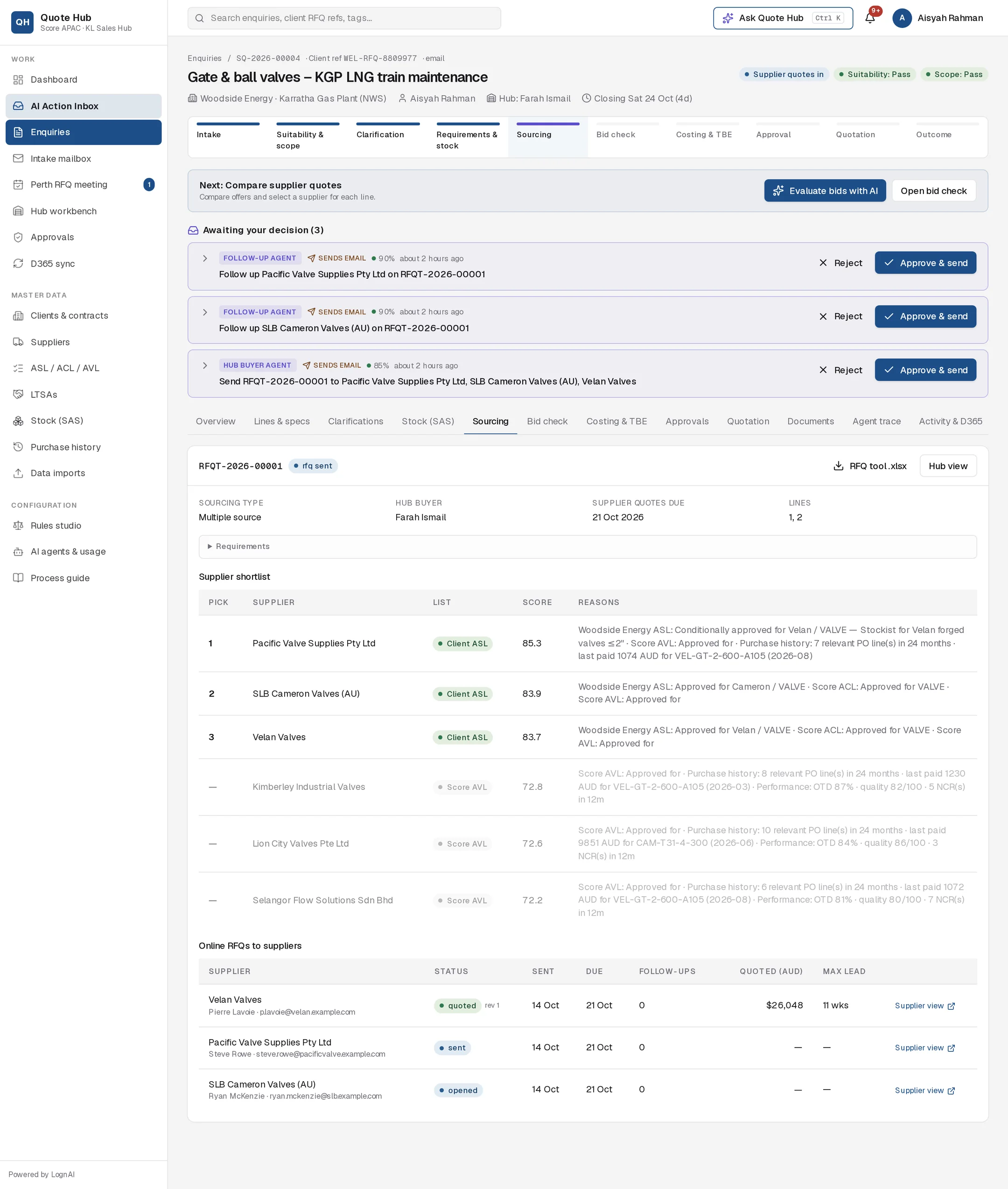Reject the Pacific Valve Supplies follow-up
Screen dimensions: 1008x1189
point(840,263)
